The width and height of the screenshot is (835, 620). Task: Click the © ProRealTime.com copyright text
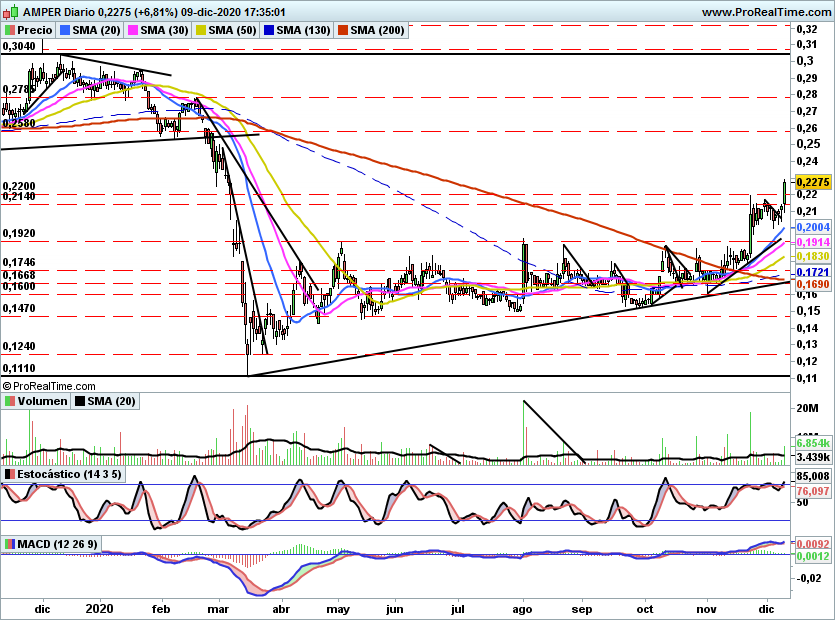pos(49,386)
